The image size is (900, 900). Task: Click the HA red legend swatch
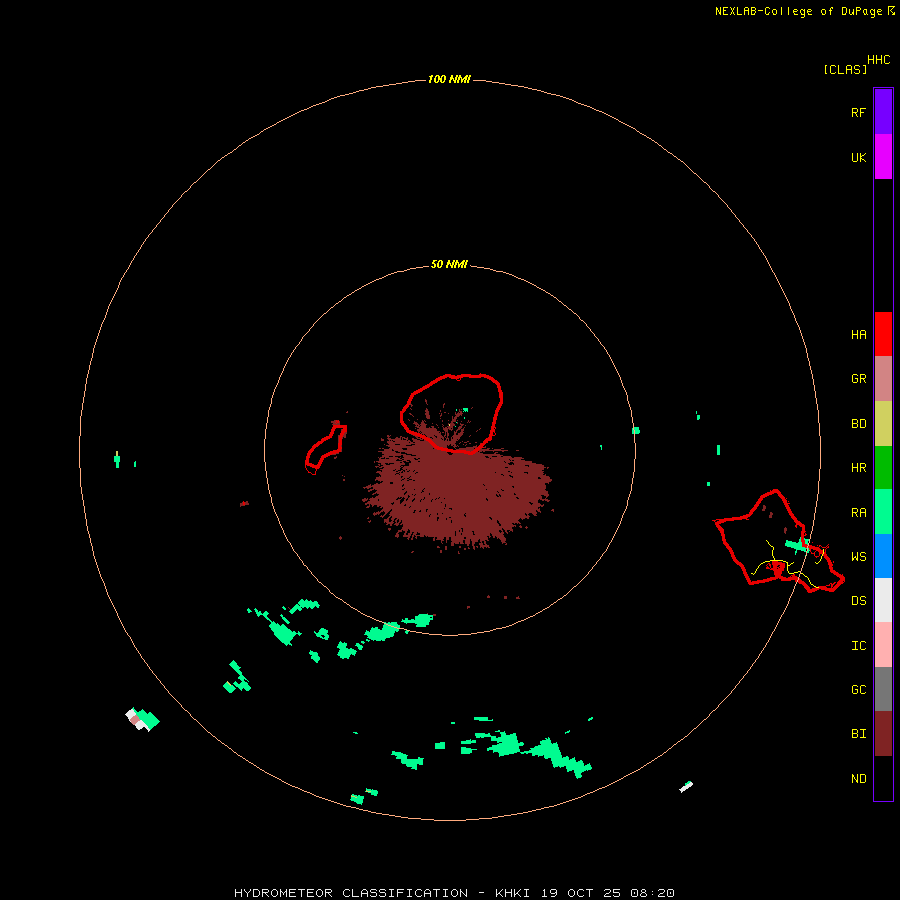pos(883,334)
